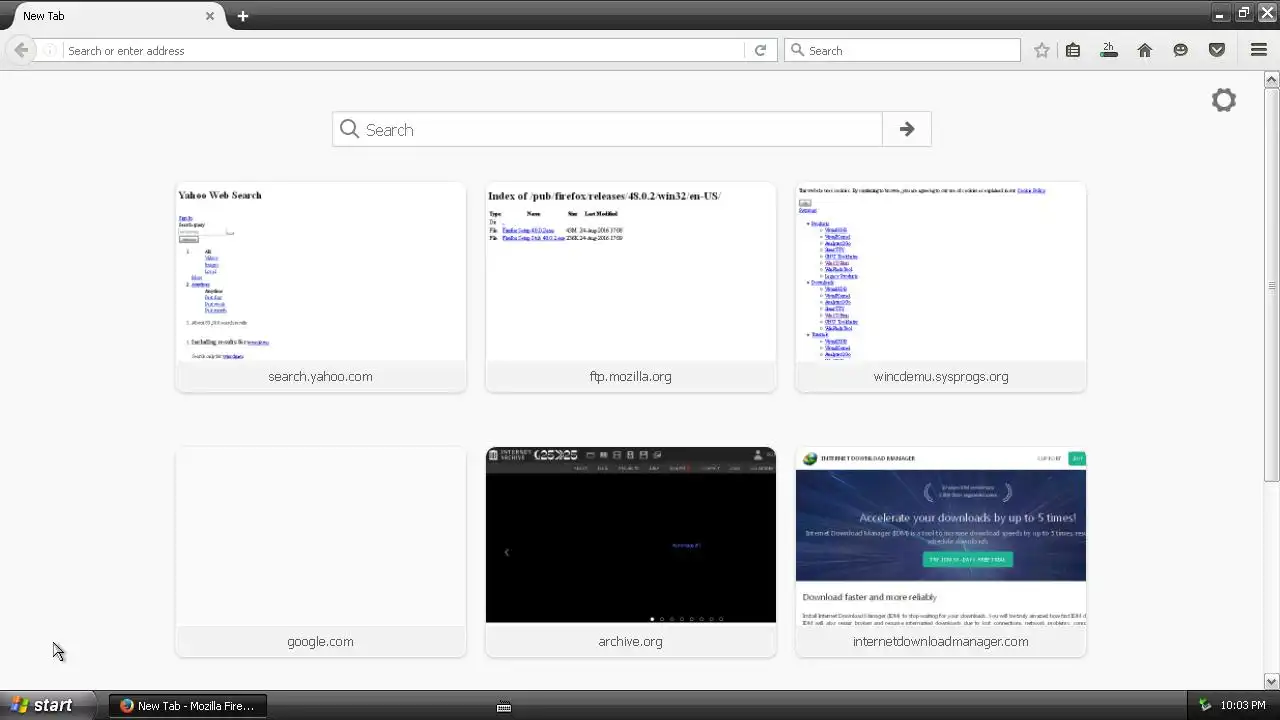This screenshot has width=1280, height=720.
Task: Click the scrollbar up arrow
Action: [x=1272, y=79]
